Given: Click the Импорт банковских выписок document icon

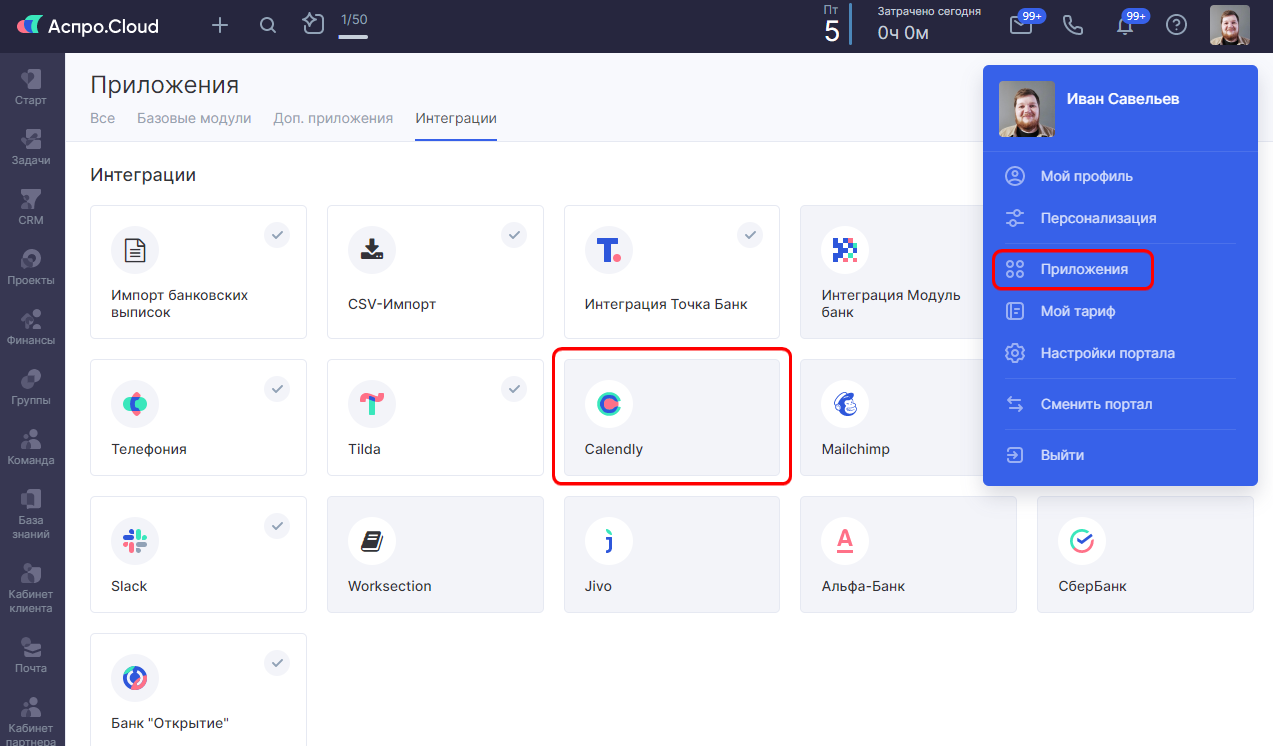Looking at the screenshot, I should click(135, 250).
